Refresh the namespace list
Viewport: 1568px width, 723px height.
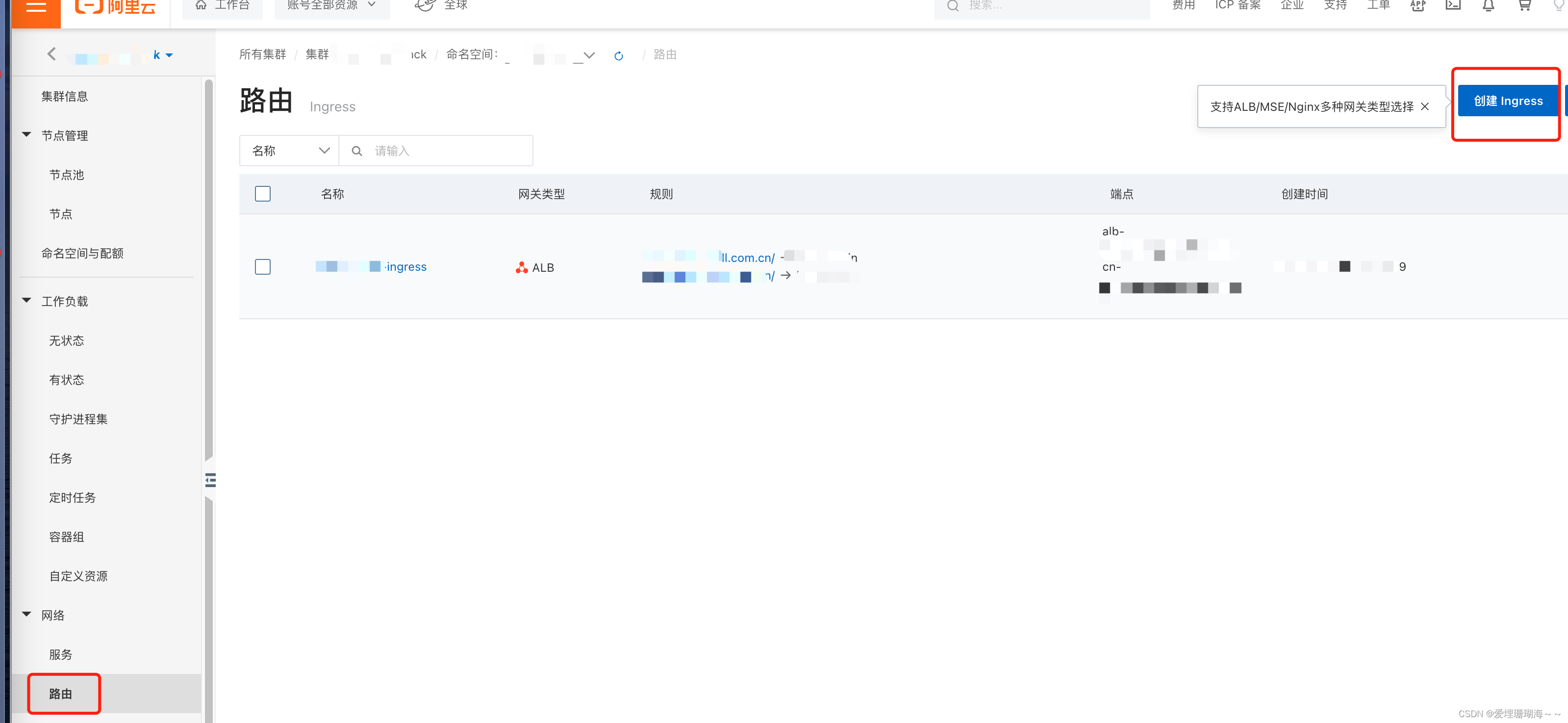click(x=618, y=55)
